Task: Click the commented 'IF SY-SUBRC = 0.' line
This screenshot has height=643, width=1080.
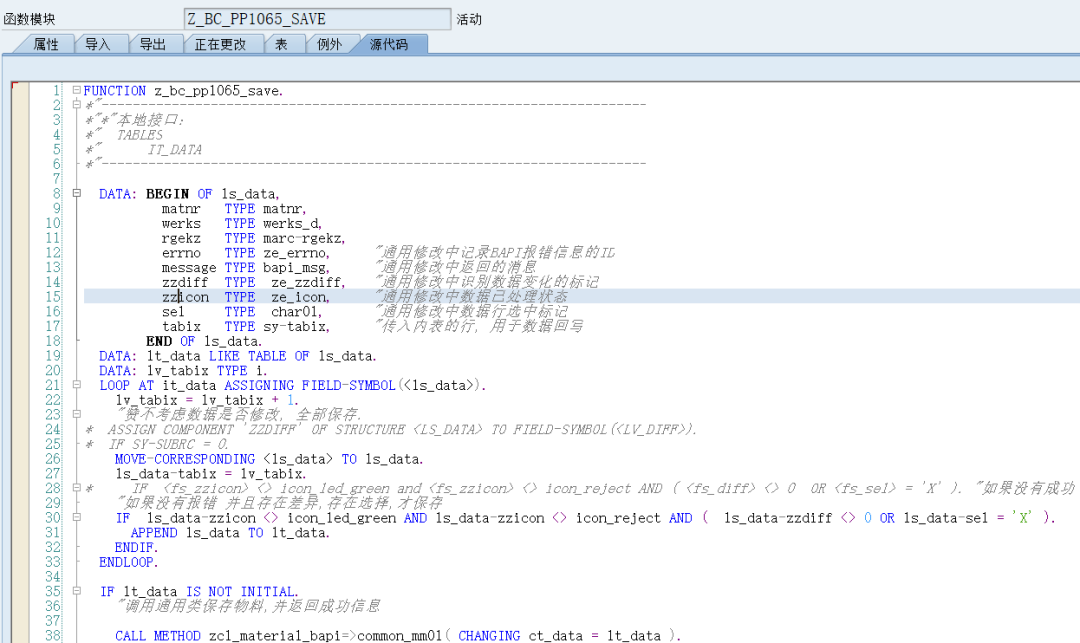Action: click(x=169, y=444)
